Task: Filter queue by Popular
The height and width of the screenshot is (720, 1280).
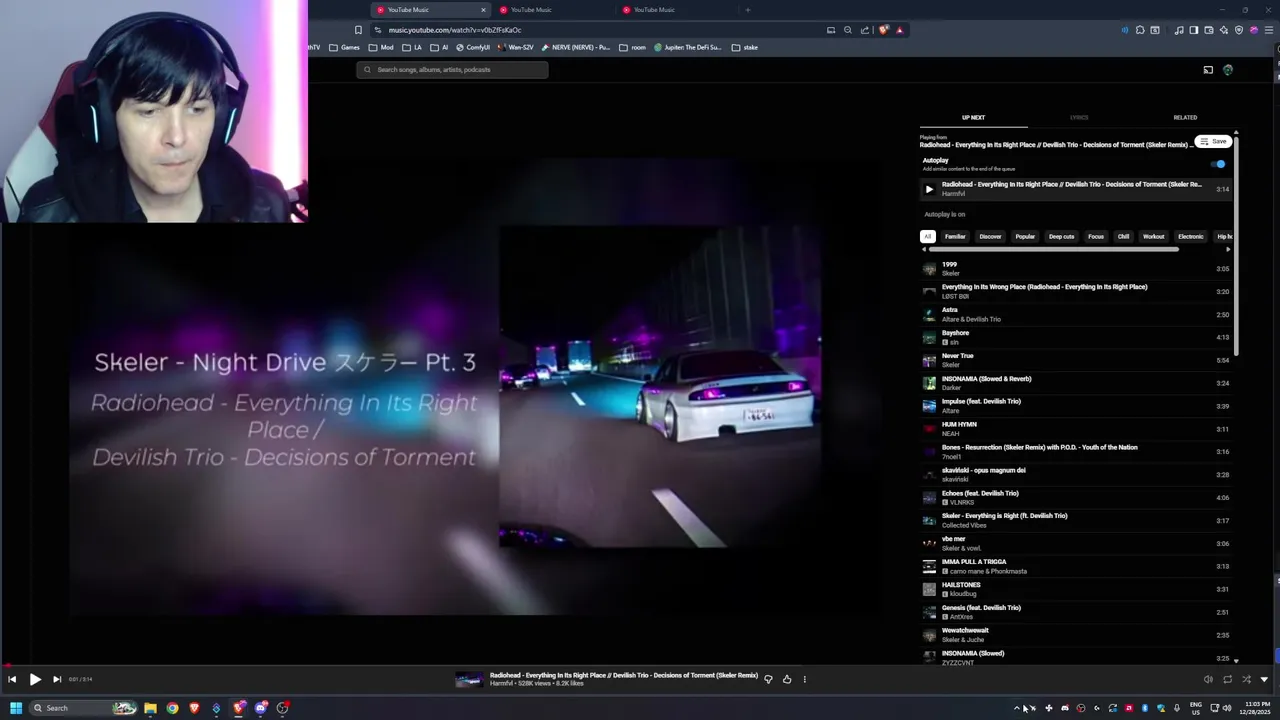Action: coord(1025,237)
